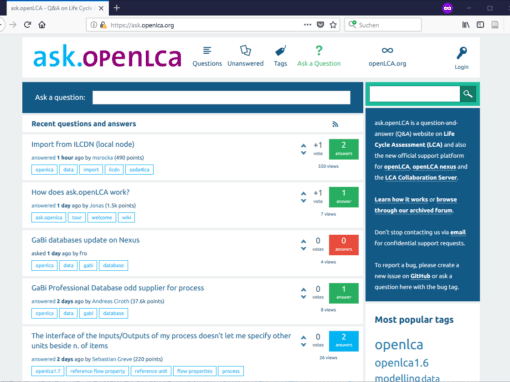
Task: Open the Questions nav icon
Action: pyautogui.click(x=207, y=51)
